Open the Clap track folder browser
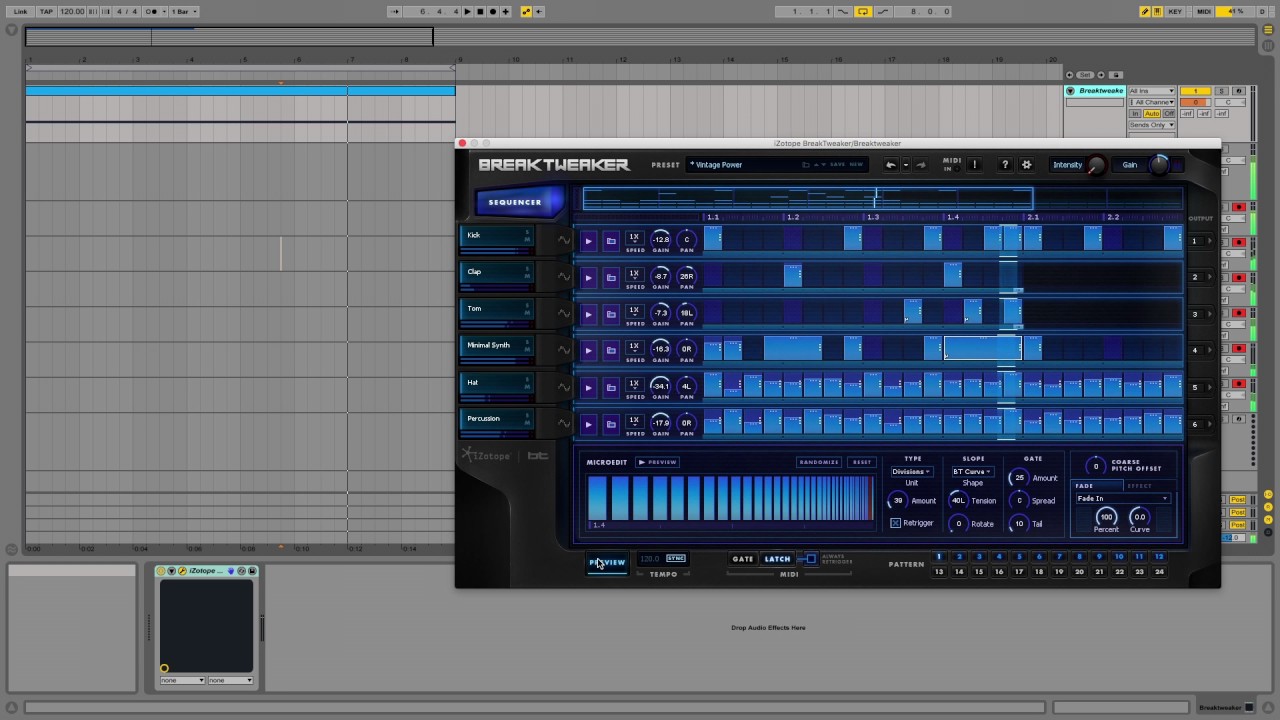 (611, 277)
